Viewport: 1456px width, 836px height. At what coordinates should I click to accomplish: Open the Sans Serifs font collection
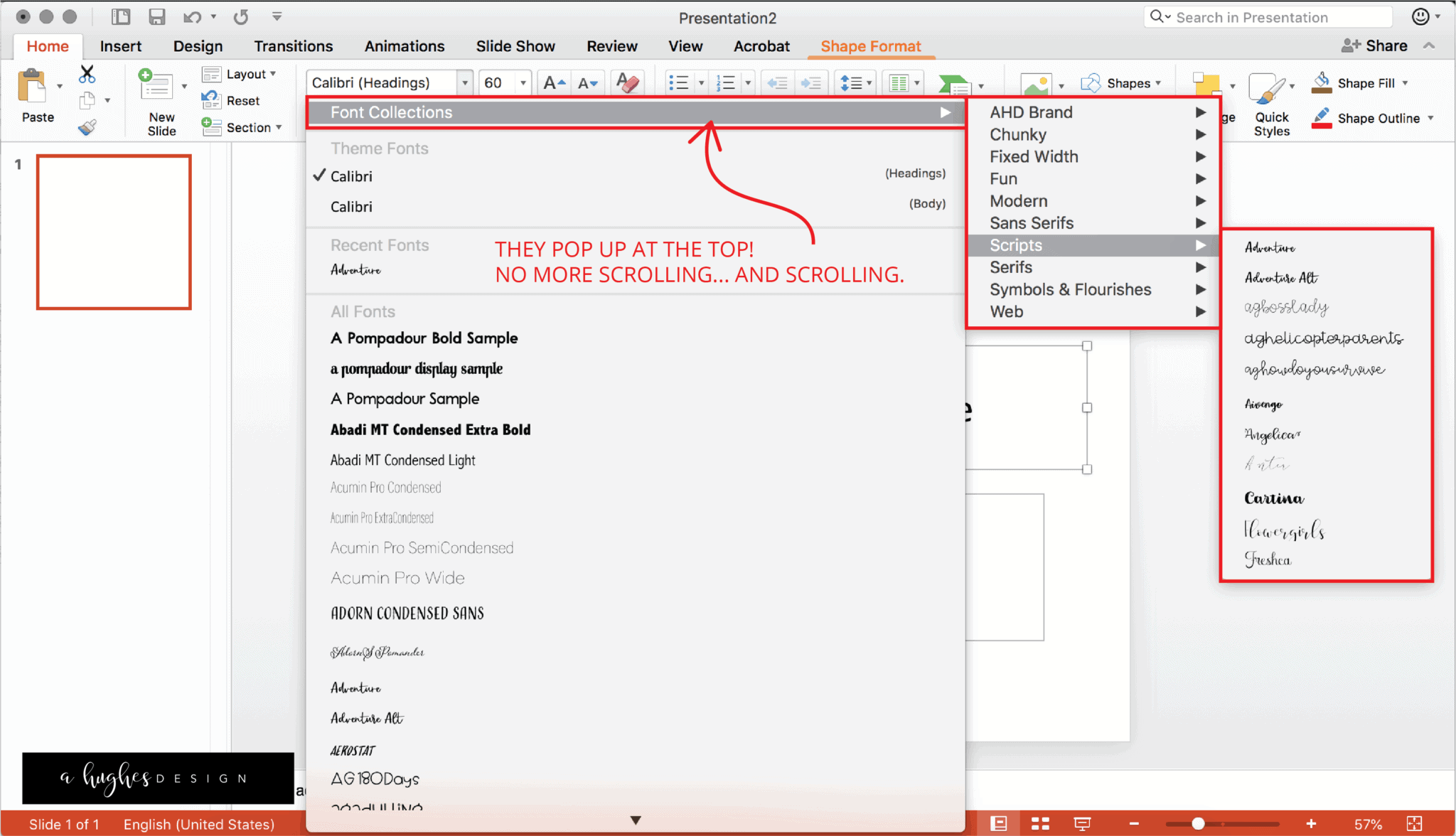(1093, 223)
